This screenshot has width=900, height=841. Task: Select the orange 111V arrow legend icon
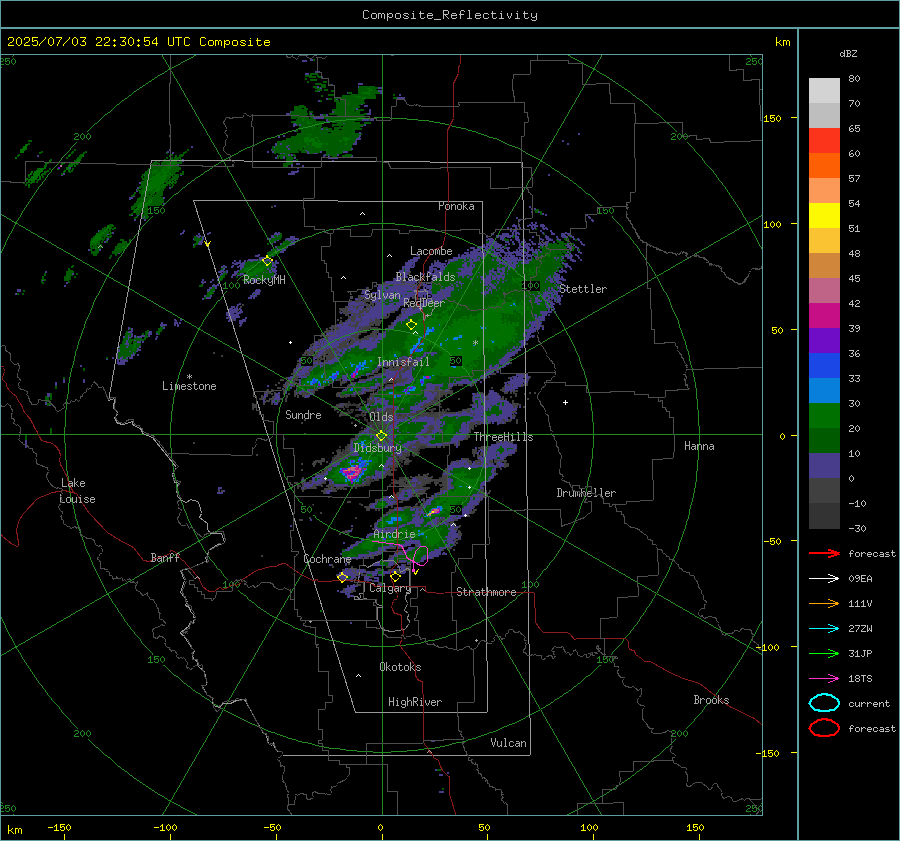pyautogui.click(x=824, y=603)
